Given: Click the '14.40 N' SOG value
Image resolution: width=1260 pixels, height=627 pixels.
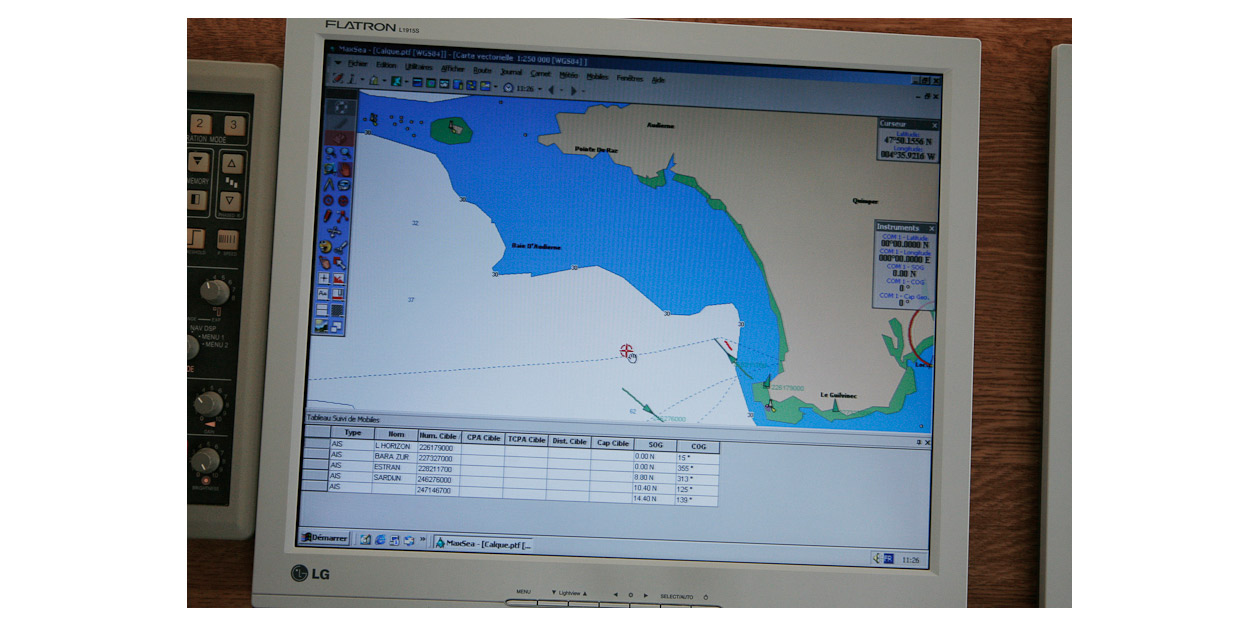Looking at the screenshot, I should tap(654, 498).
